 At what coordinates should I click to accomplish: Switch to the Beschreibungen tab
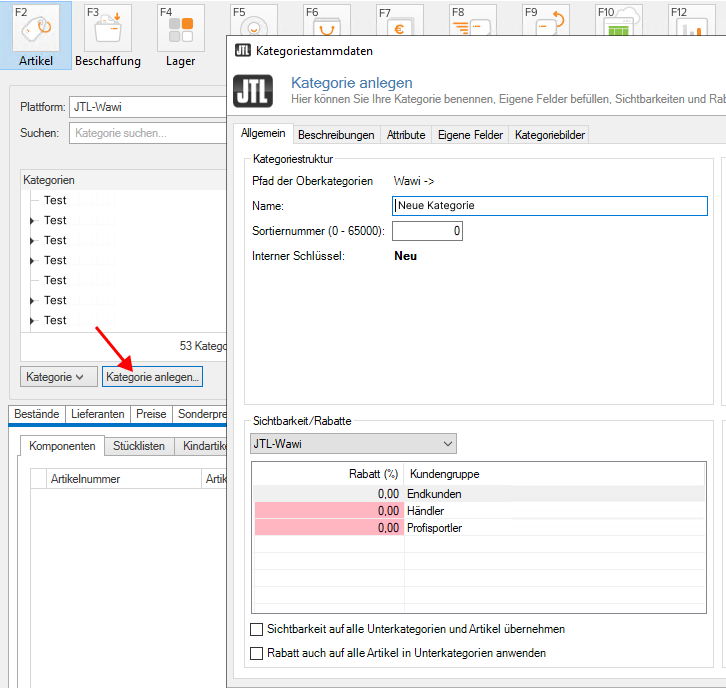click(336, 135)
